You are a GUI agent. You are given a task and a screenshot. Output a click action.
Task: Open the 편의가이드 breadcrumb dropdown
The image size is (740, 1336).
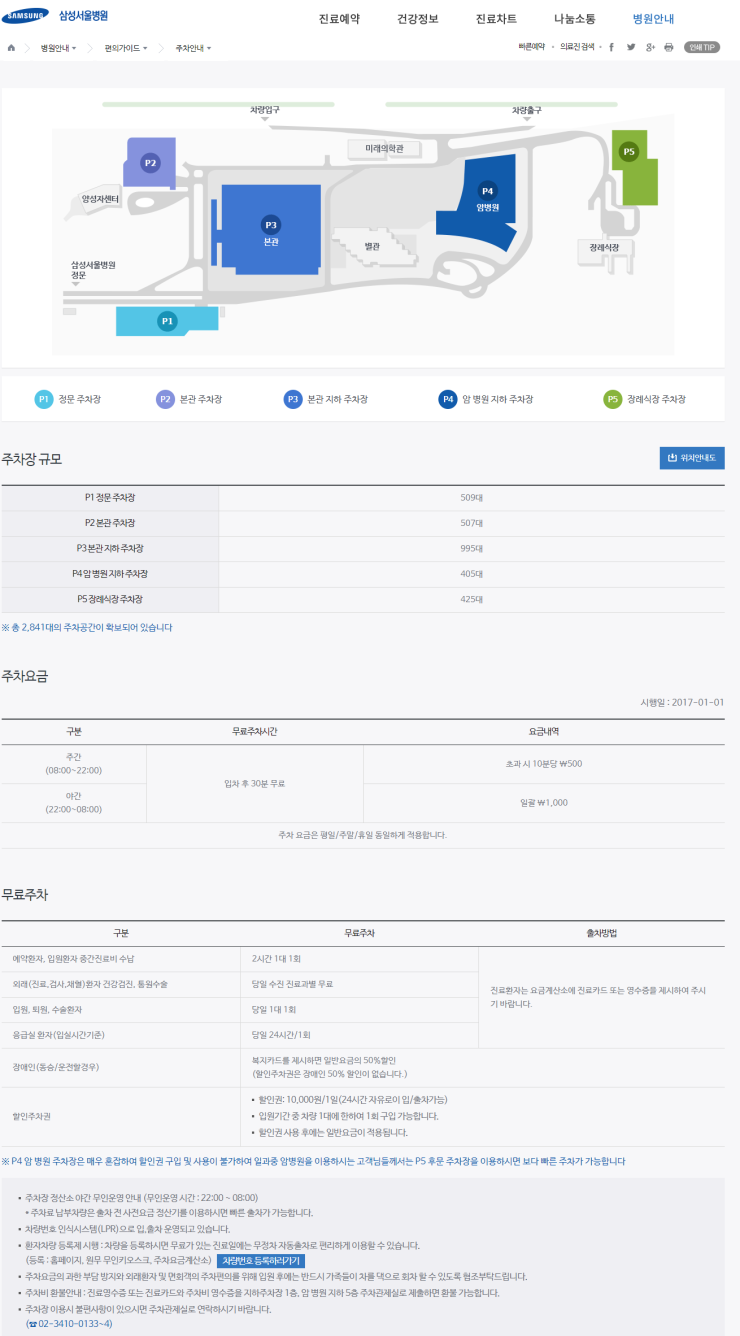126,48
